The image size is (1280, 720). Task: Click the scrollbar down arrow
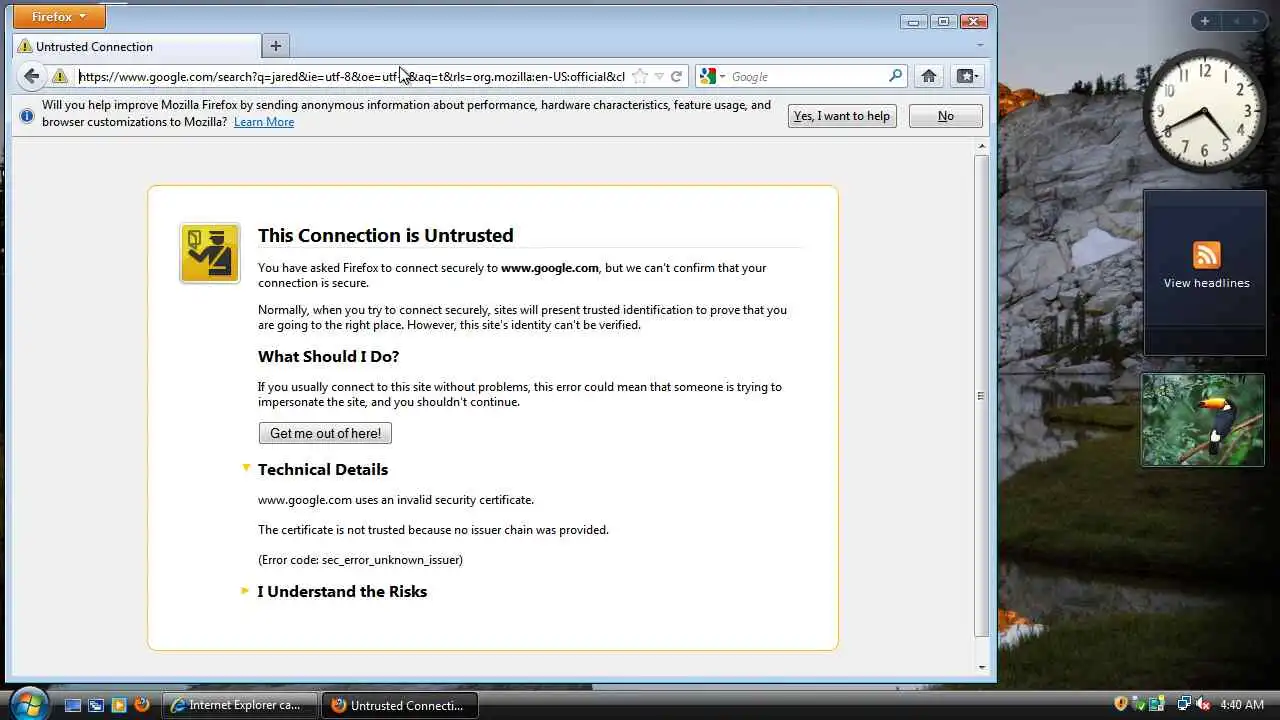click(x=981, y=667)
